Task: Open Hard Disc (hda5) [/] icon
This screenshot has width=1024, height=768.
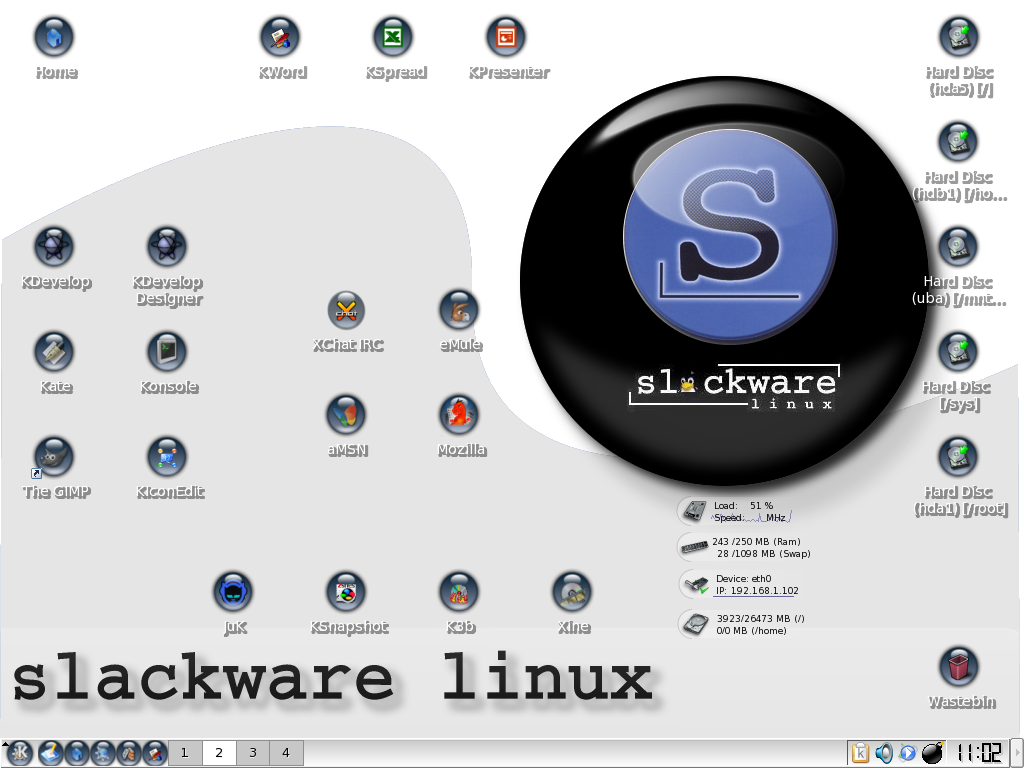Action: (958, 37)
